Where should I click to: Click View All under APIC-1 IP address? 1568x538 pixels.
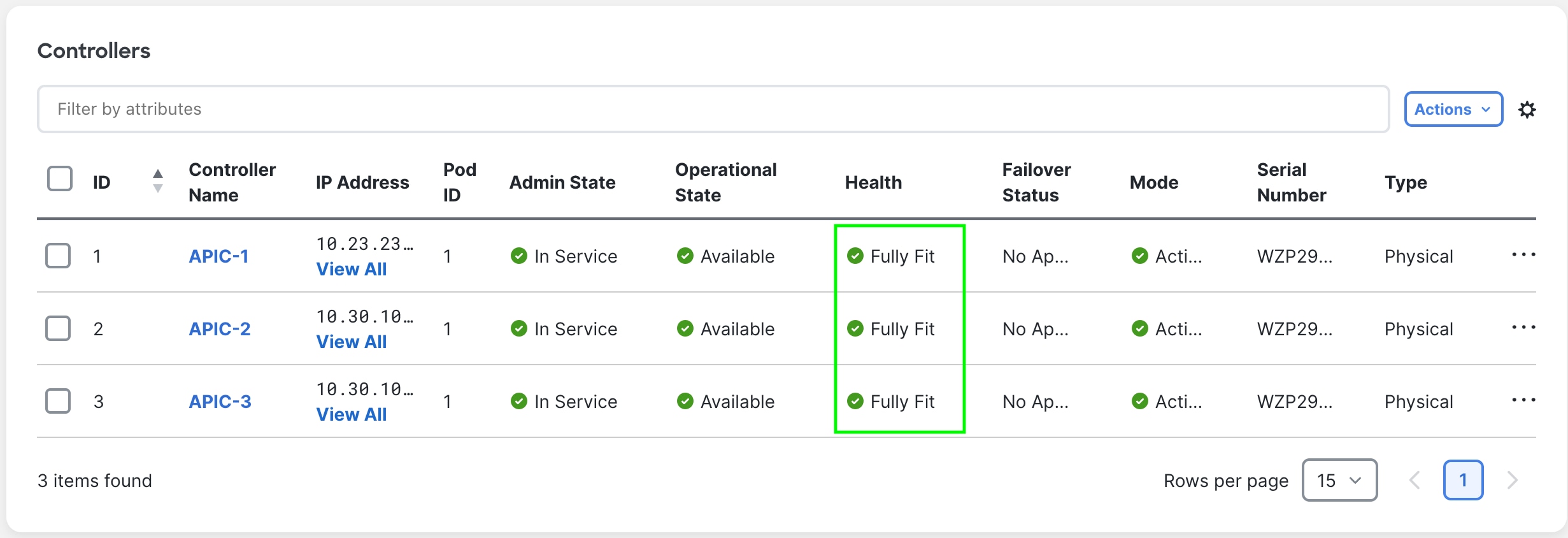pos(352,270)
